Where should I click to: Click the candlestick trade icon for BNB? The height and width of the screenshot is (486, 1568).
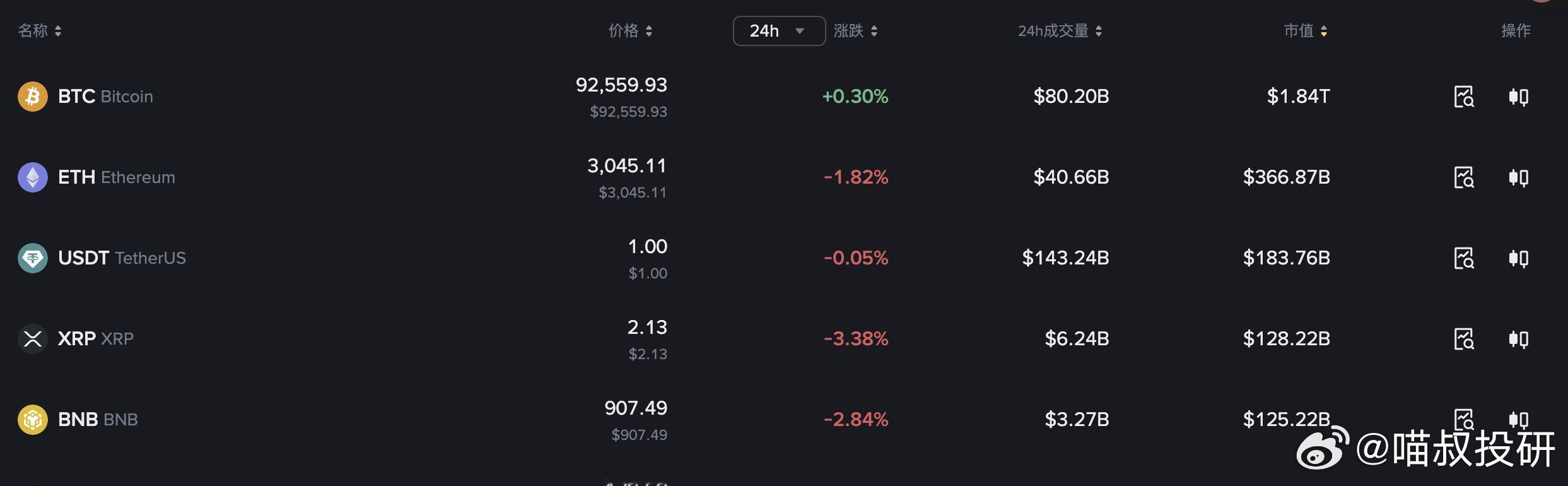click(1520, 419)
